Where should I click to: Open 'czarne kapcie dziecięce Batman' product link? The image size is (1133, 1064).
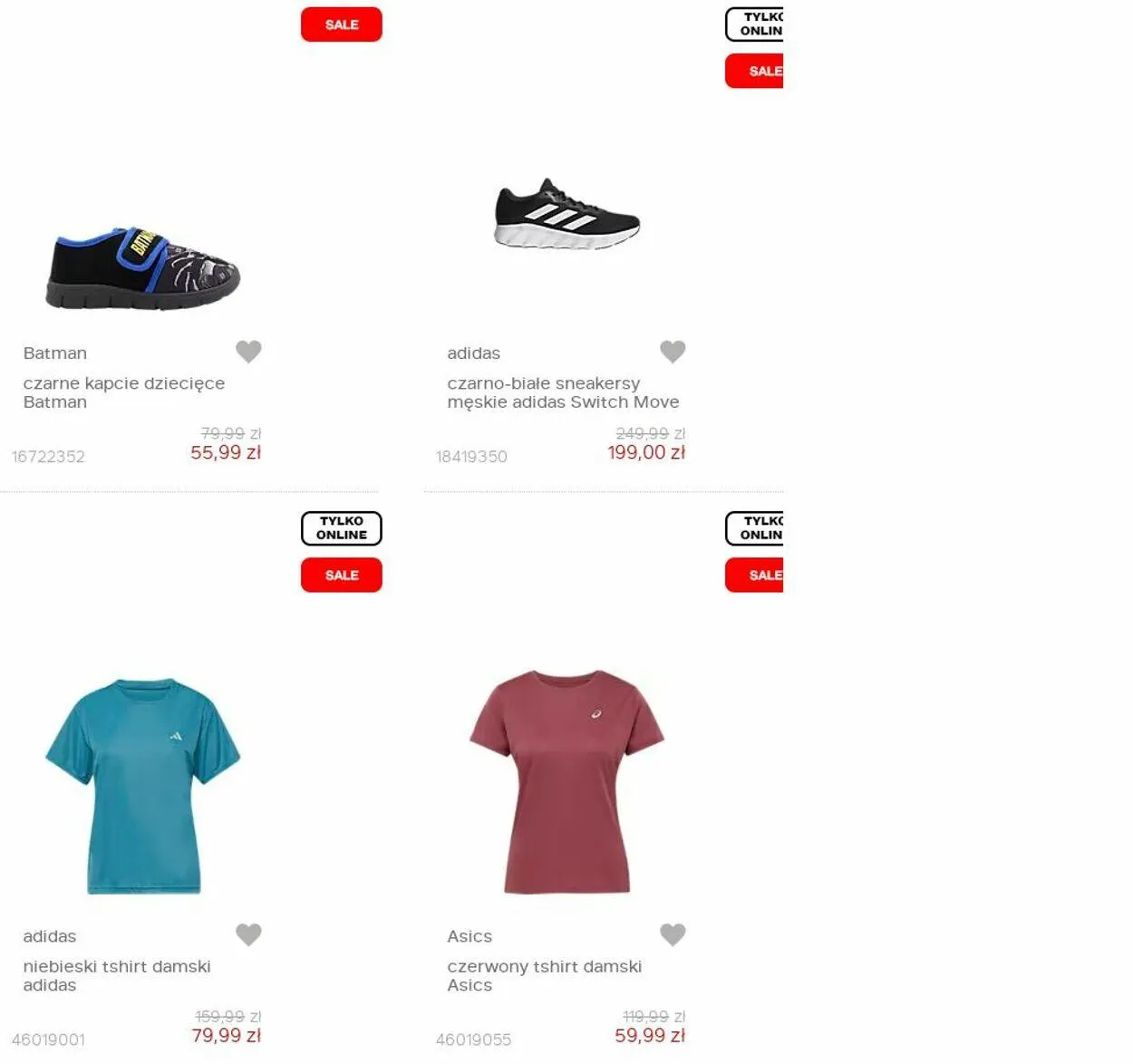coord(124,392)
